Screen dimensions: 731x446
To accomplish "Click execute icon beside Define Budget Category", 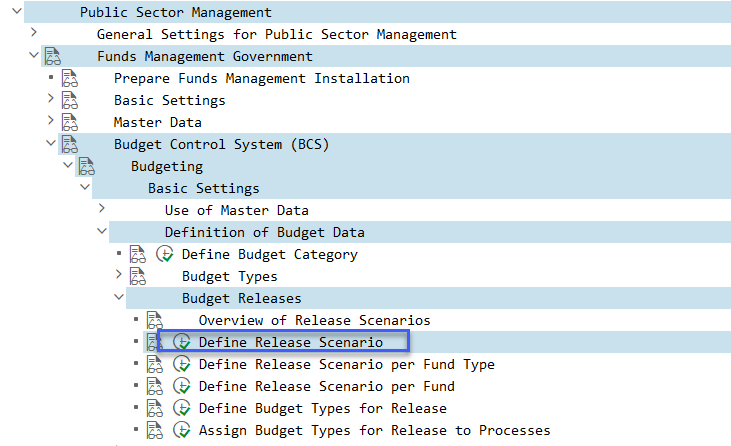I will click(x=165, y=254).
